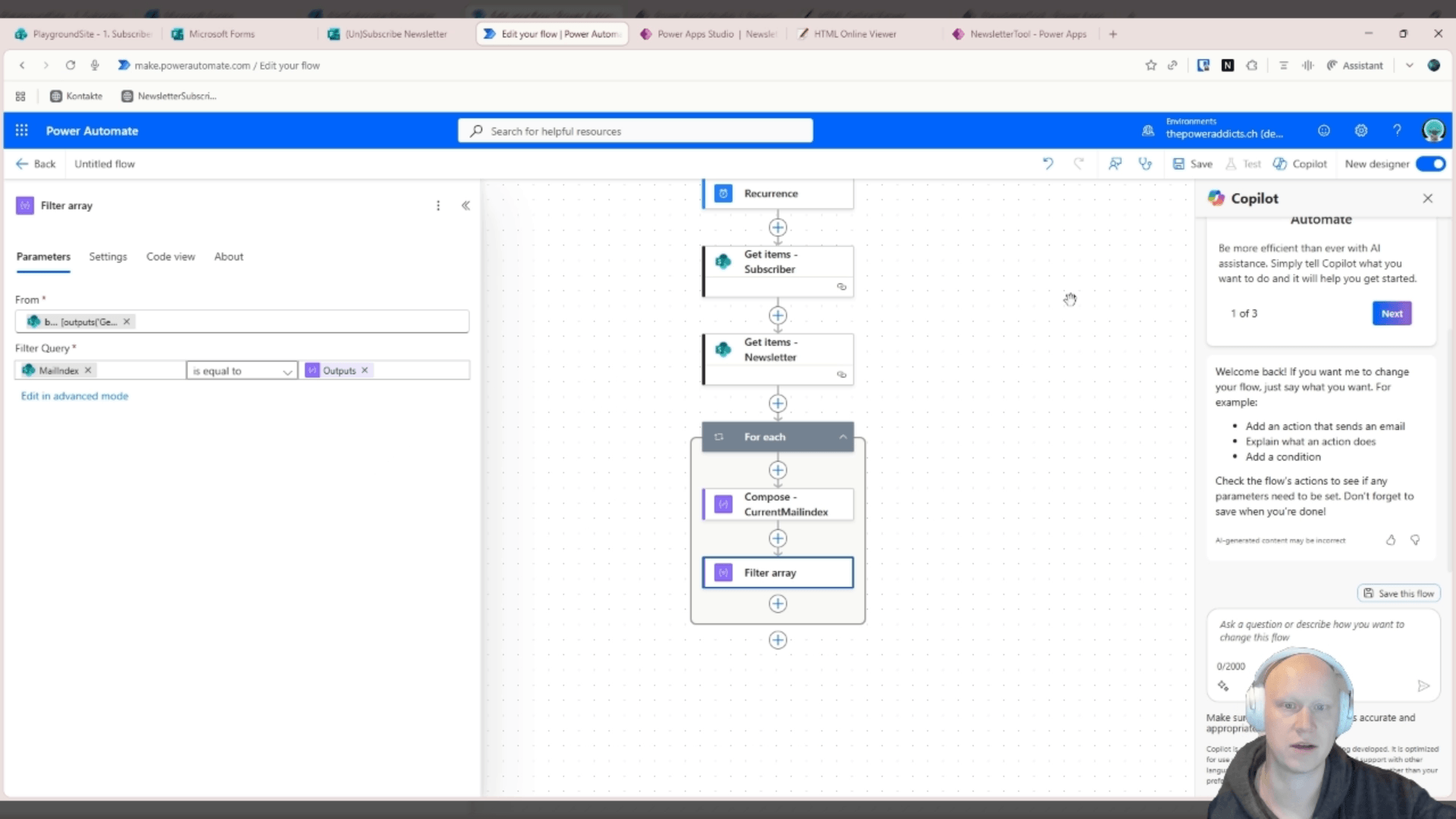This screenshot has width=1456, height=819.
Task: Switch to the Microsoft Forms browser tab
Action: coord(221,34)
